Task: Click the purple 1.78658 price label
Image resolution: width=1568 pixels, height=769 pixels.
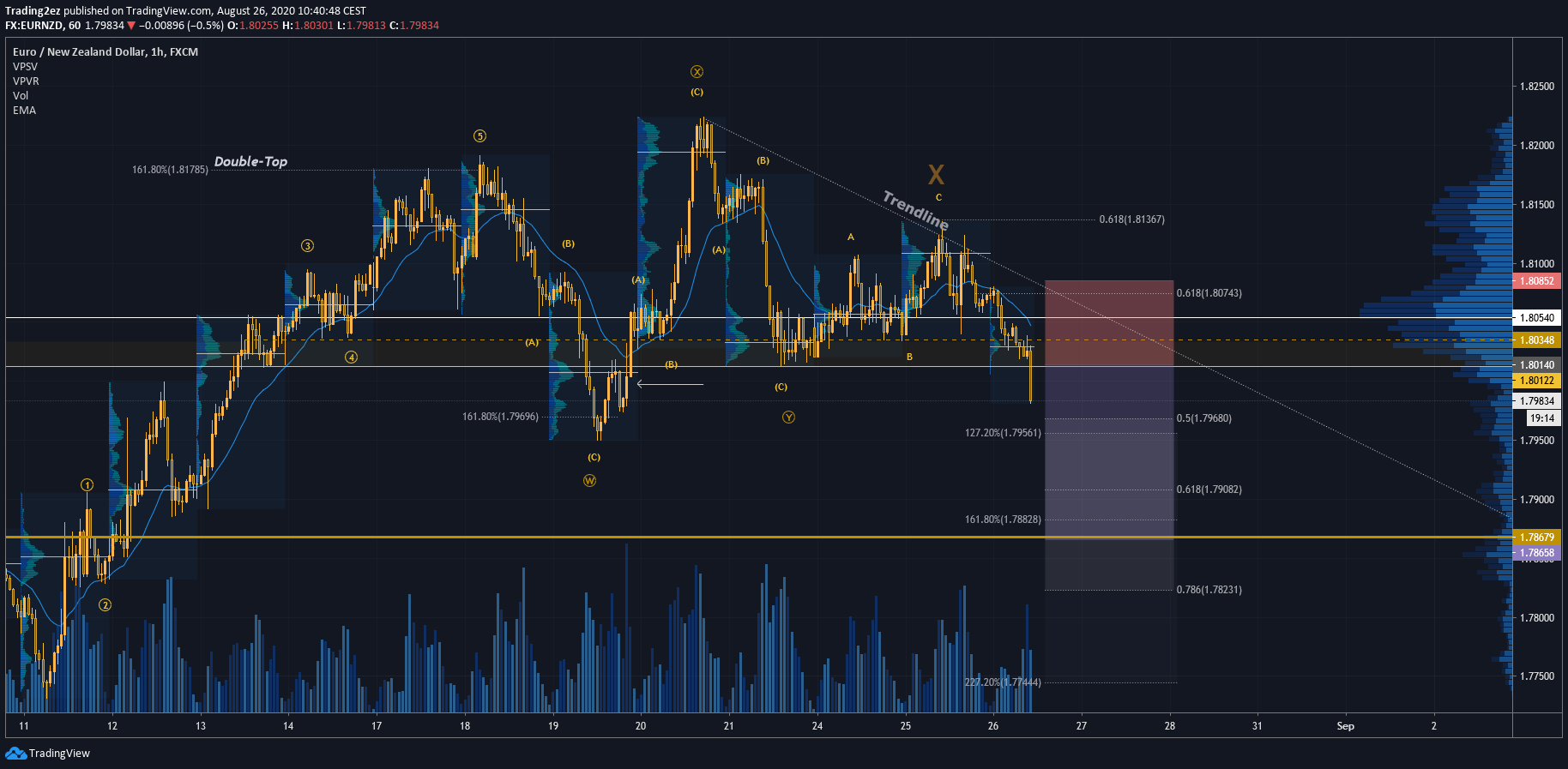Action: pyautogui.click(x=1537, y=553)
